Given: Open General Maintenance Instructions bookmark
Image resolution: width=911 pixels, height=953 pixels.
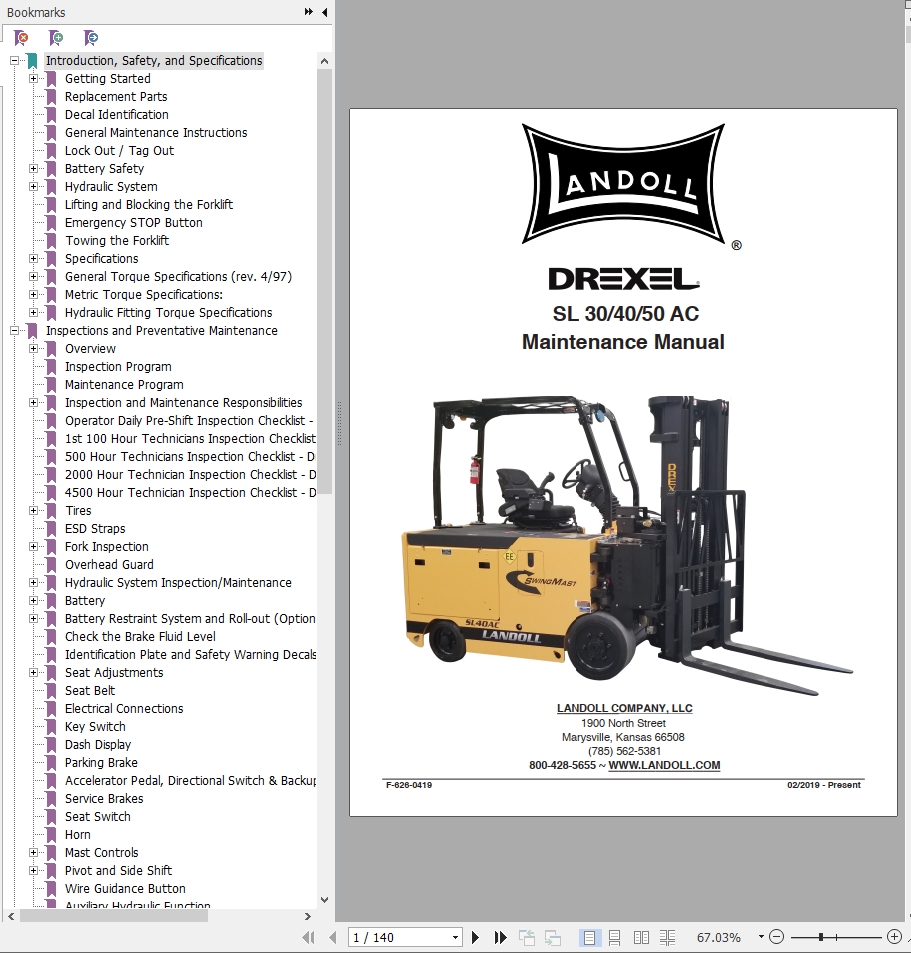Looking at the screenshot, I should pos(156,132).
